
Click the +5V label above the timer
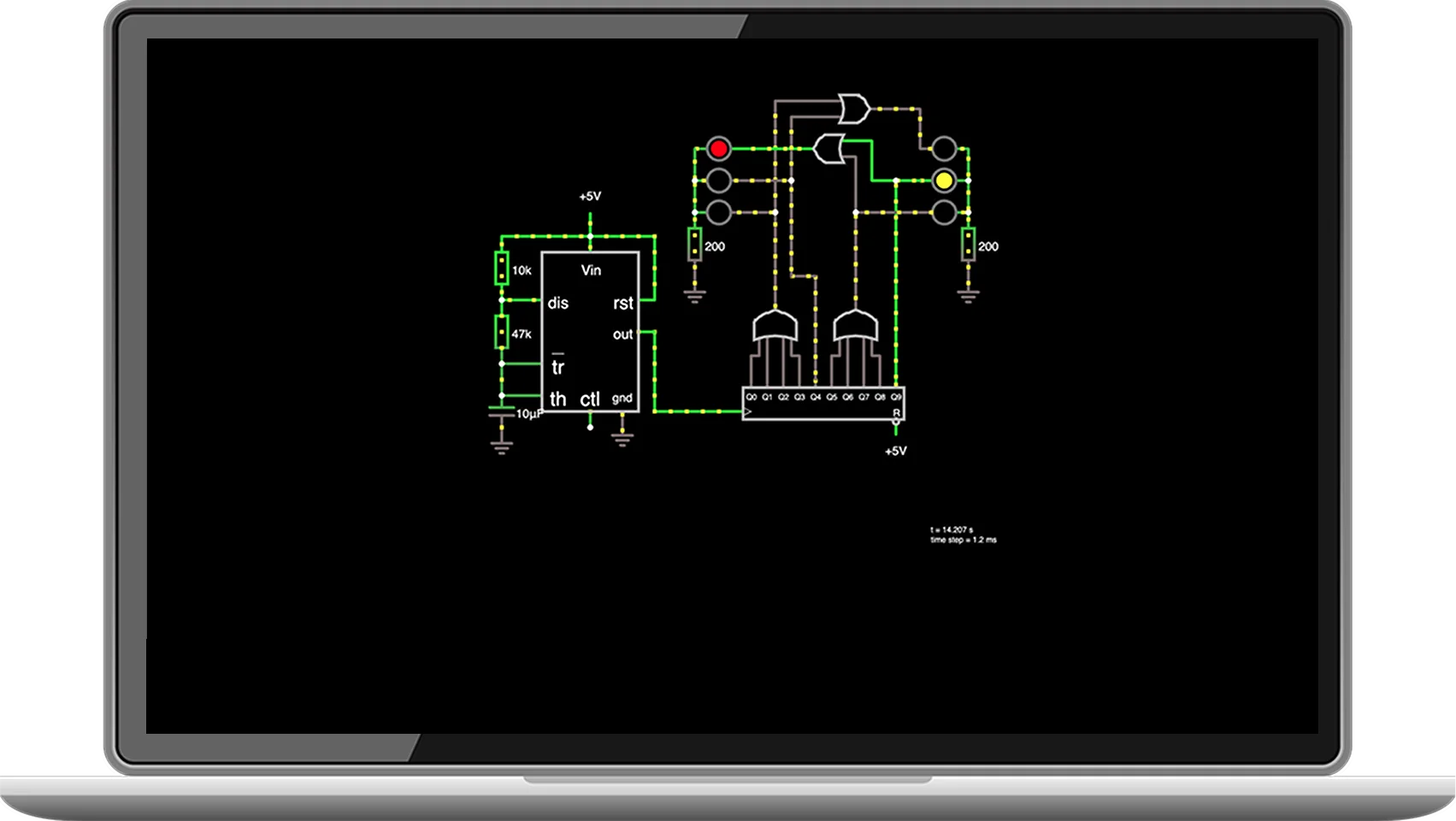pos(590,197)
